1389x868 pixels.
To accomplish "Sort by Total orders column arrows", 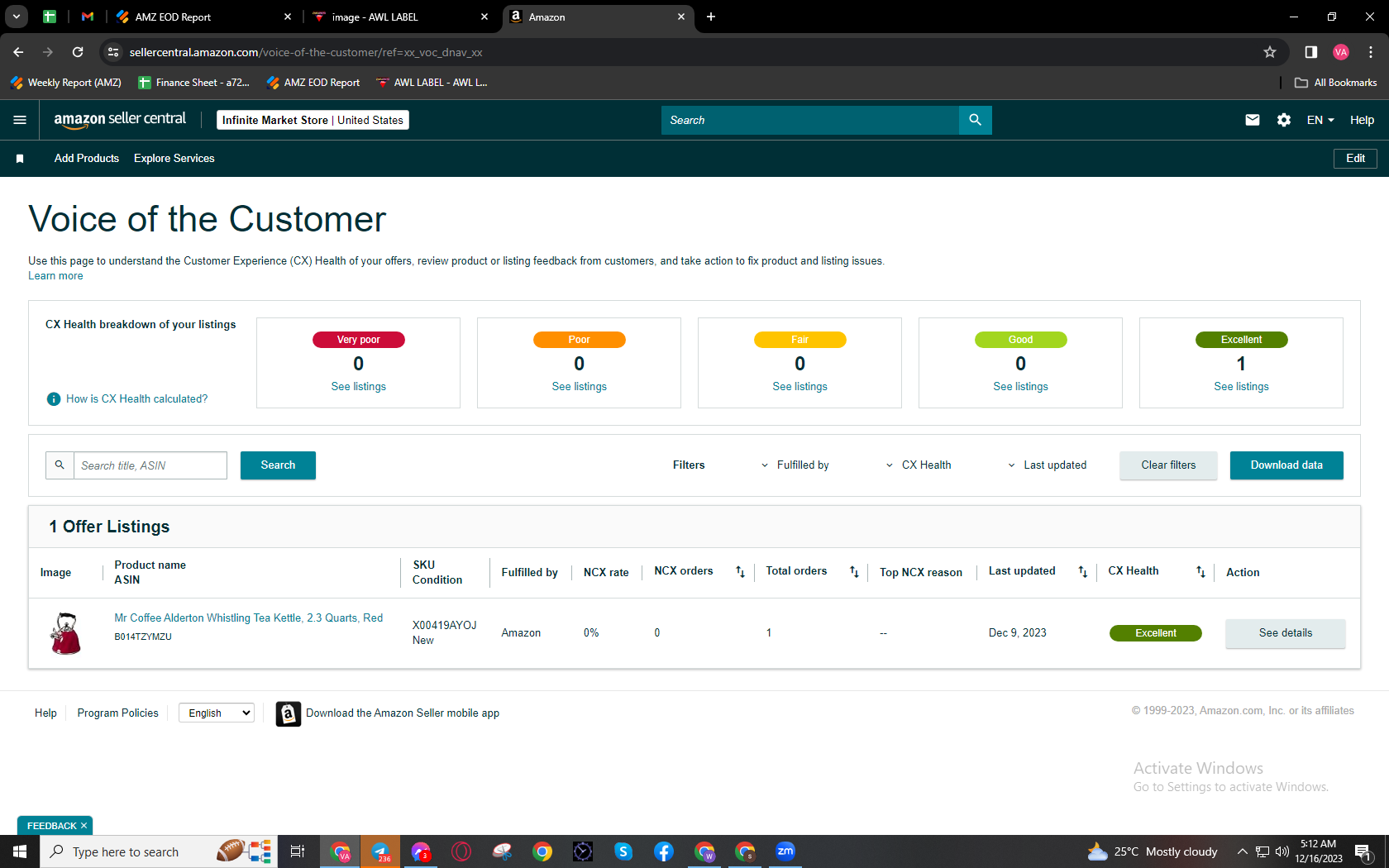I will pyautogui.click(x=854, y=572).
